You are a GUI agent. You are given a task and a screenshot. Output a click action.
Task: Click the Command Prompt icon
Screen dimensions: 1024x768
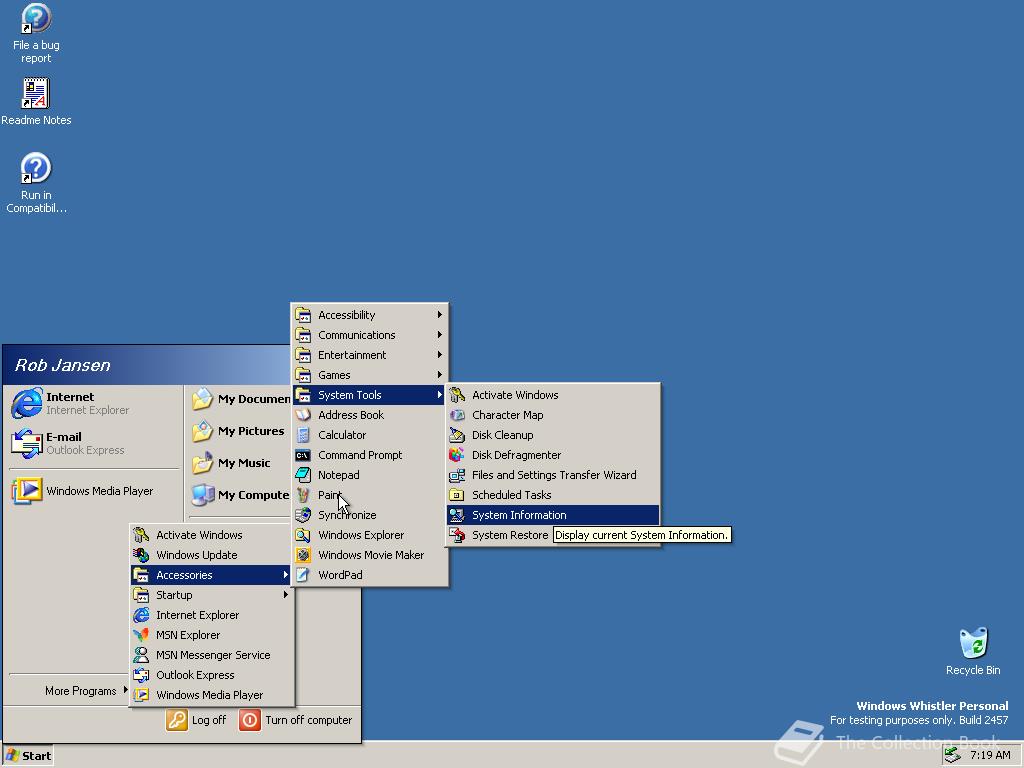pos(303,455)
